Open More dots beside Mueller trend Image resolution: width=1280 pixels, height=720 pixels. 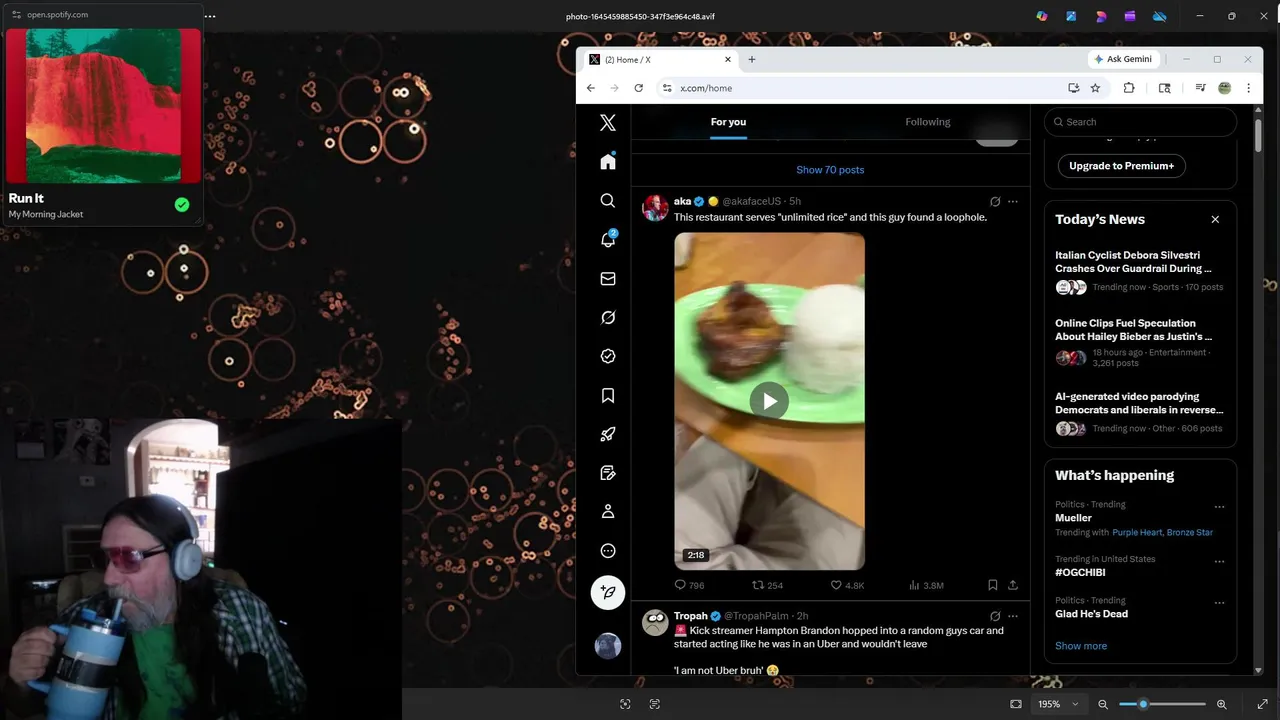click(1219, 507)
